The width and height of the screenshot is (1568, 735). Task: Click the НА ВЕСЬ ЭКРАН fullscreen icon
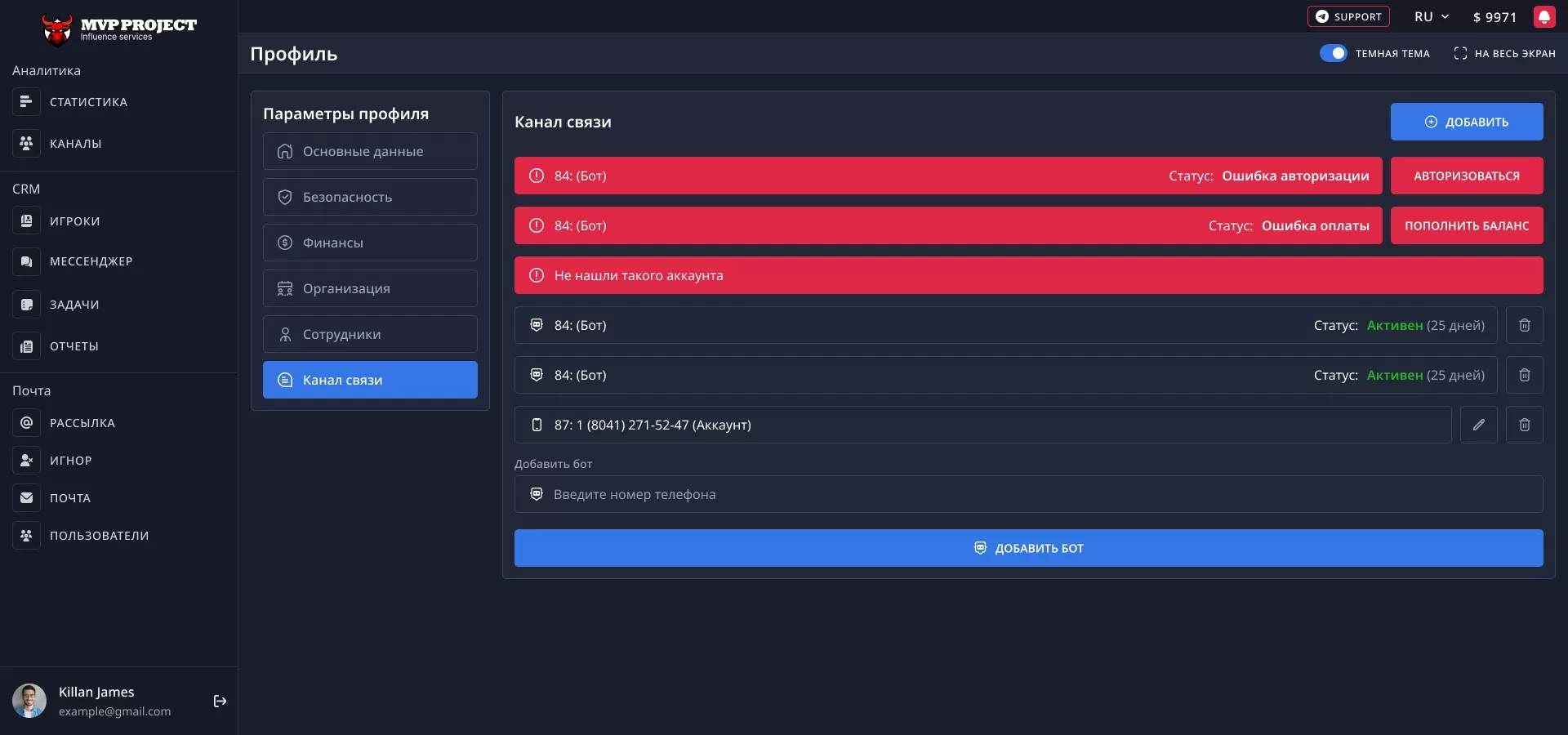1460,53
